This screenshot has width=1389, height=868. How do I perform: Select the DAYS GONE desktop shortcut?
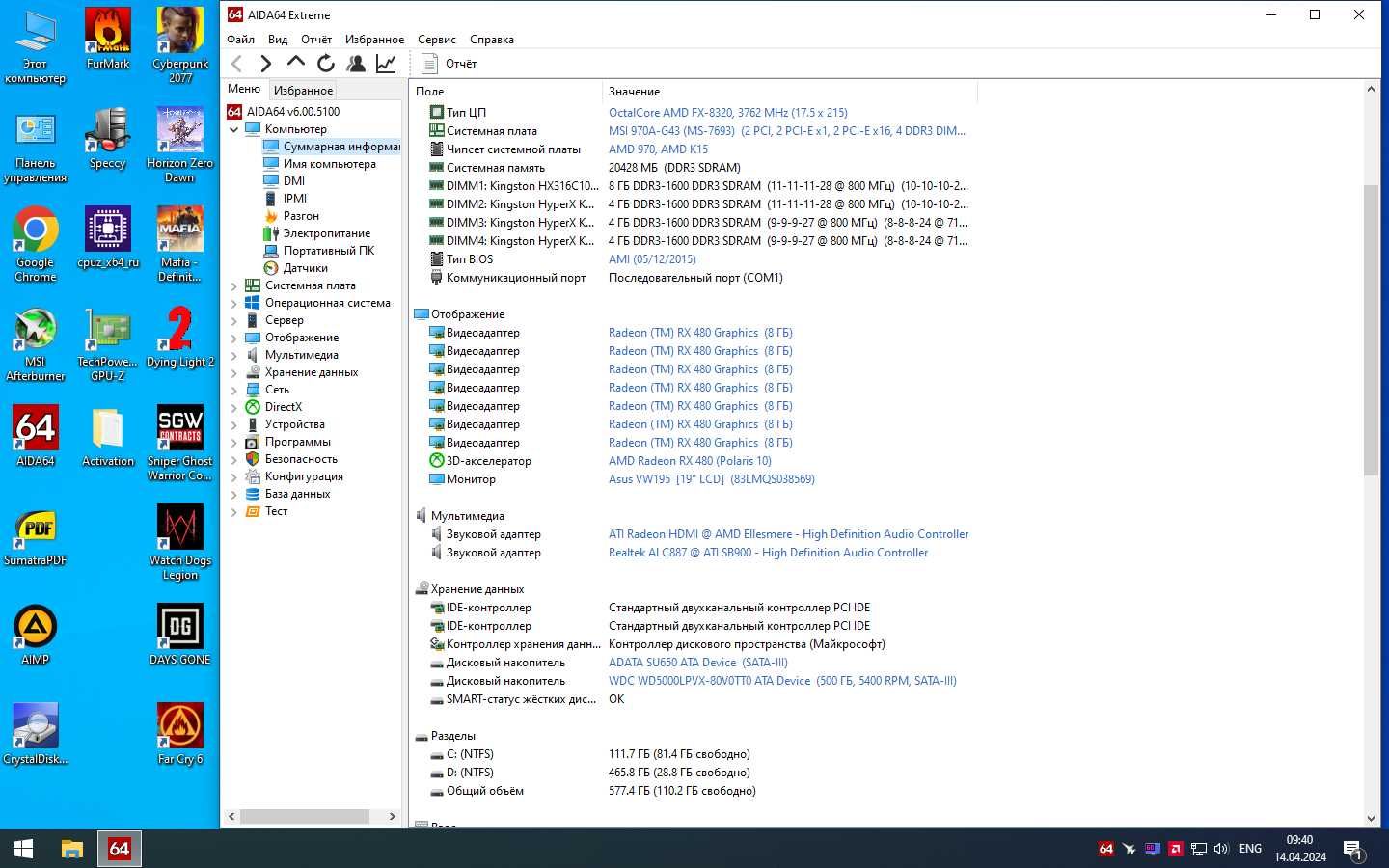tap(180, 635)
